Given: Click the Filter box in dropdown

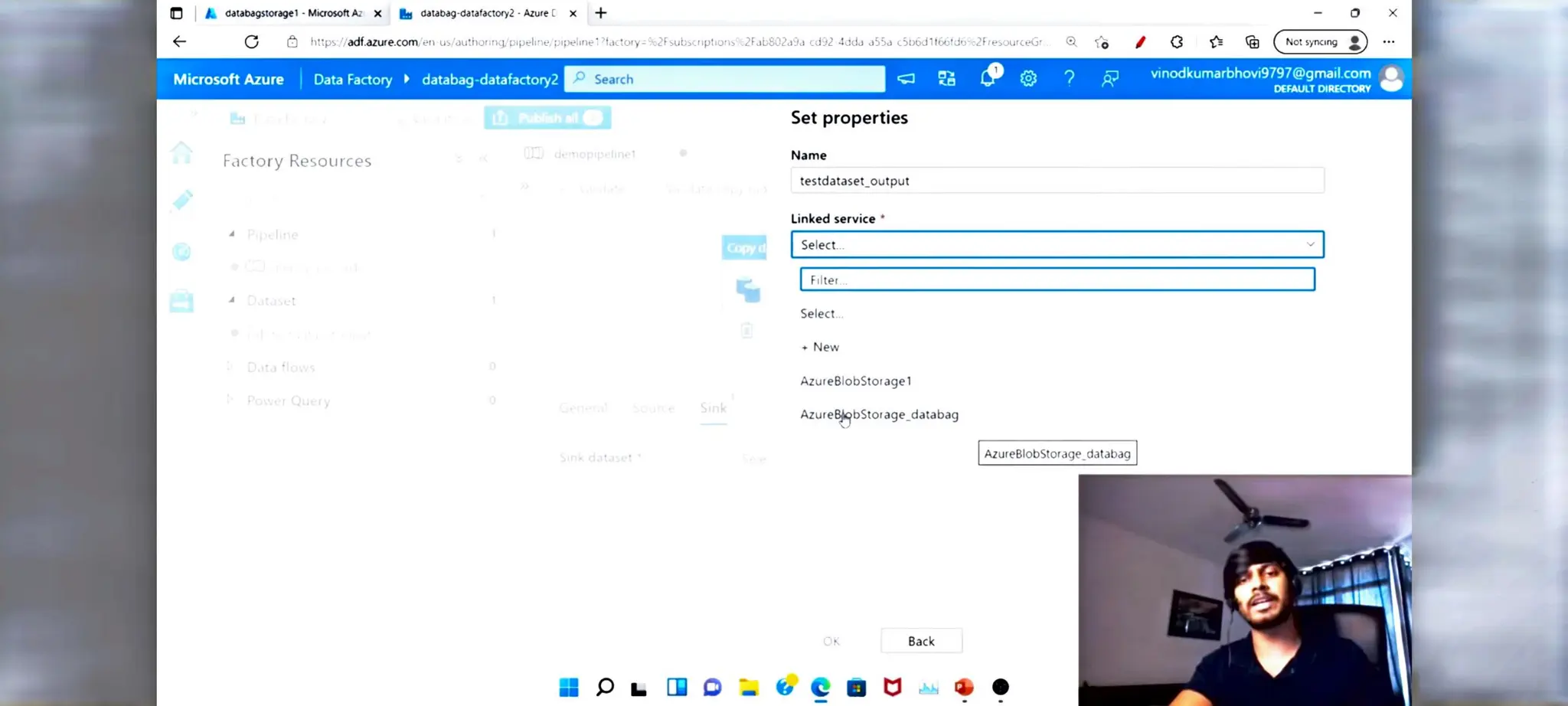Looking at the screenshot, I should (1057, 279).
